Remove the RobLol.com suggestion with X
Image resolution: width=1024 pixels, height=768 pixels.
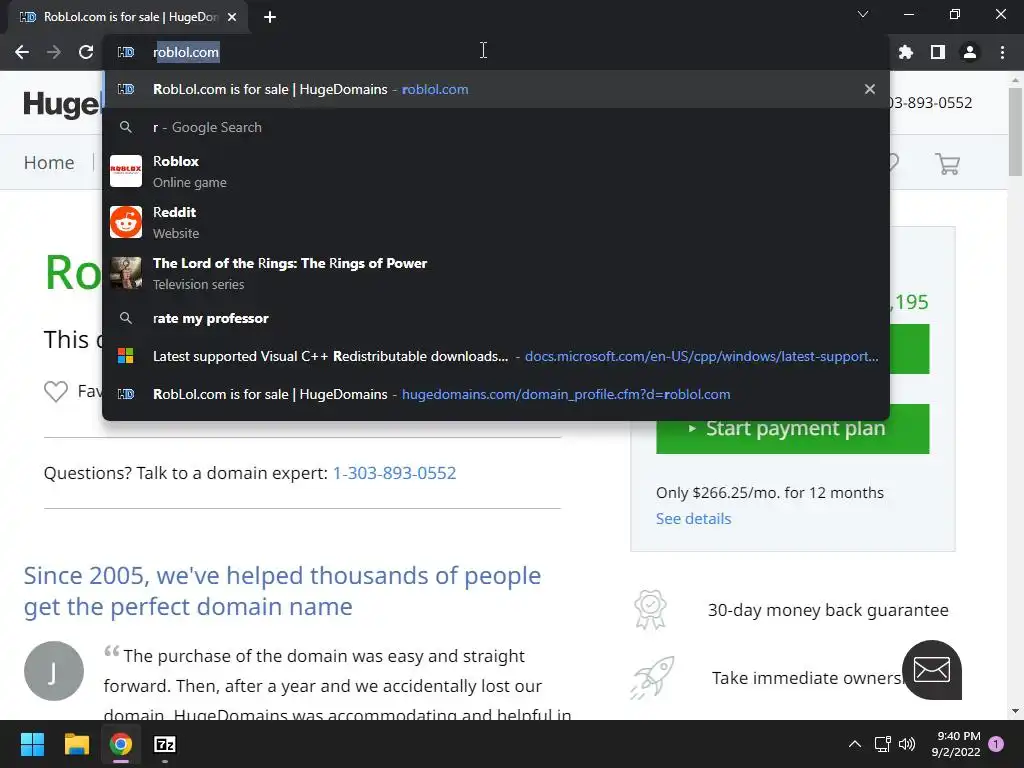click(869, 89)
